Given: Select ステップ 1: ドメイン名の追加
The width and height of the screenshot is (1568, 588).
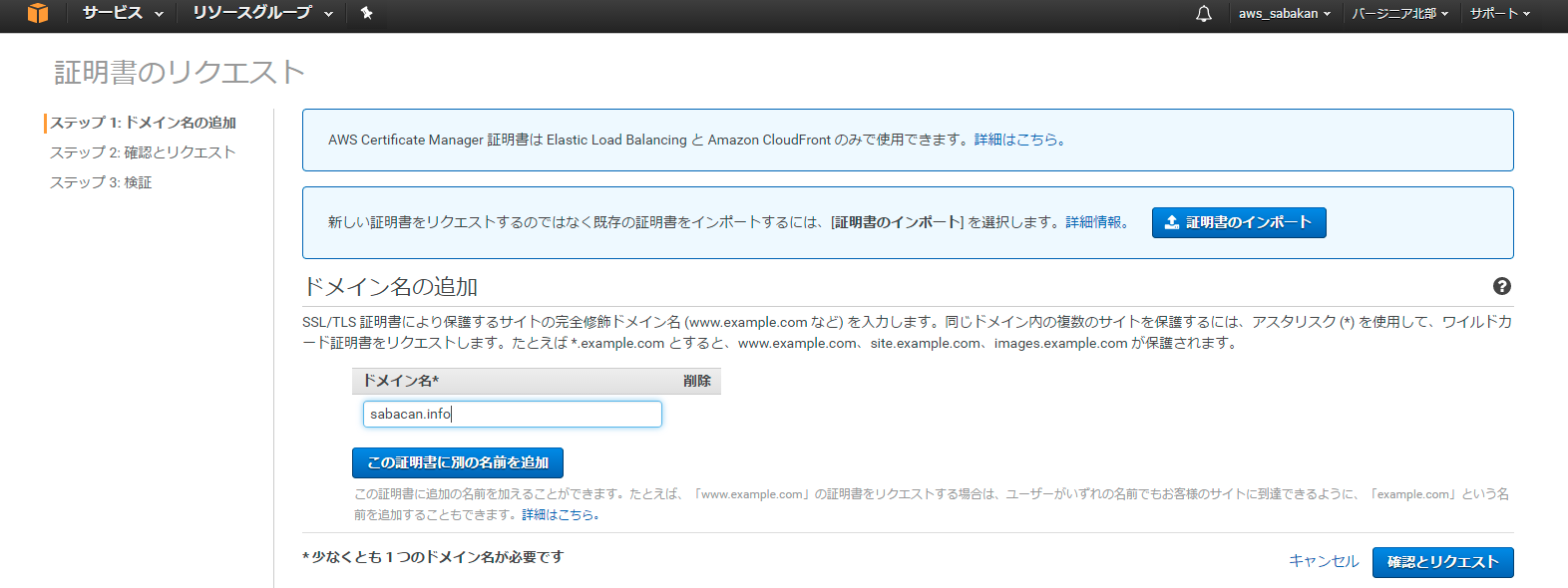Looking at the screenshot, I should tap(144, 123).
